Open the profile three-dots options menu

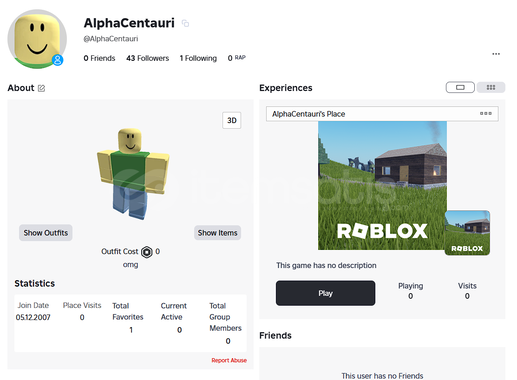pos(496,54)
